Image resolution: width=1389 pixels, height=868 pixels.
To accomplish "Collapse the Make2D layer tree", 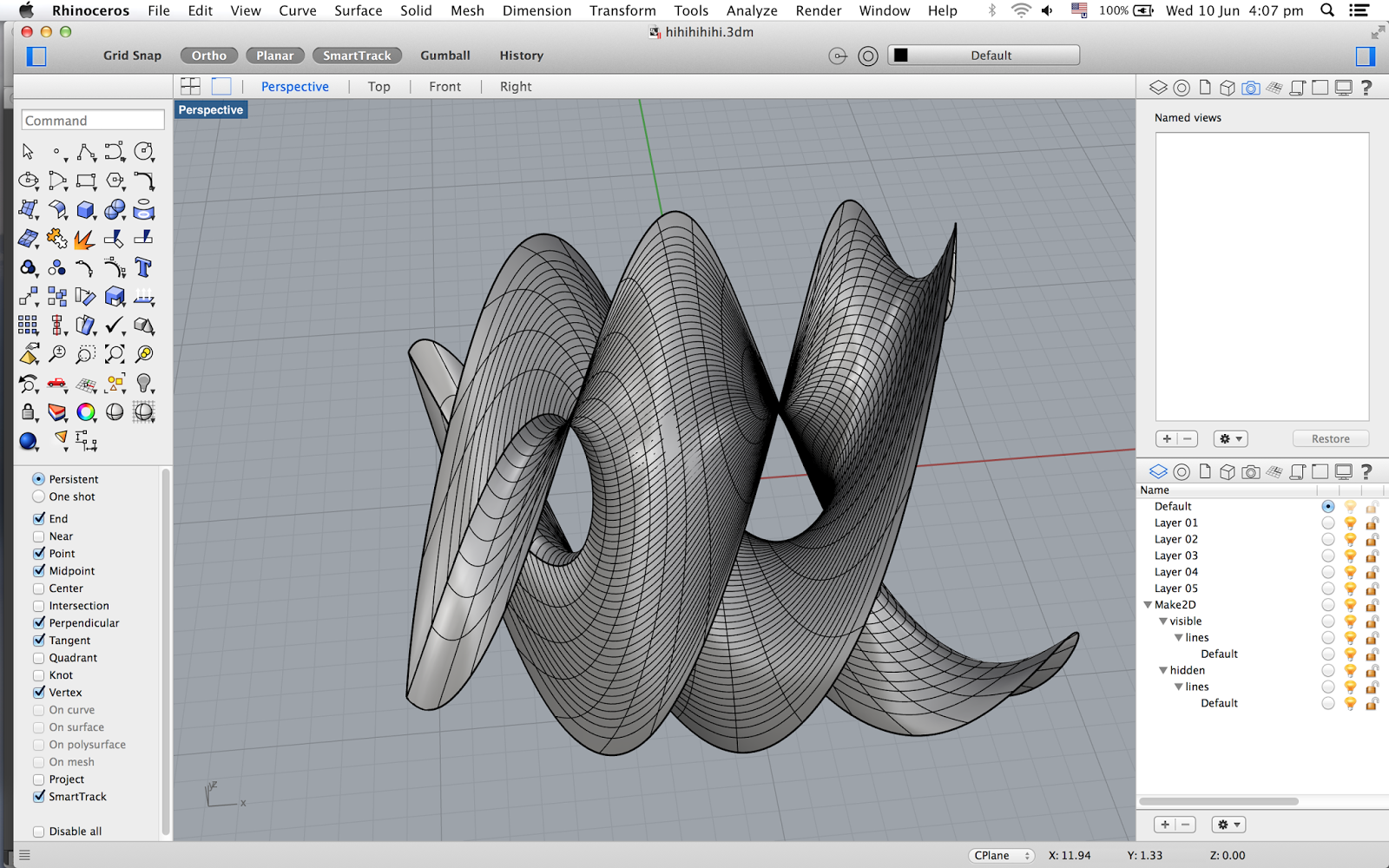I will [1149, 604].
